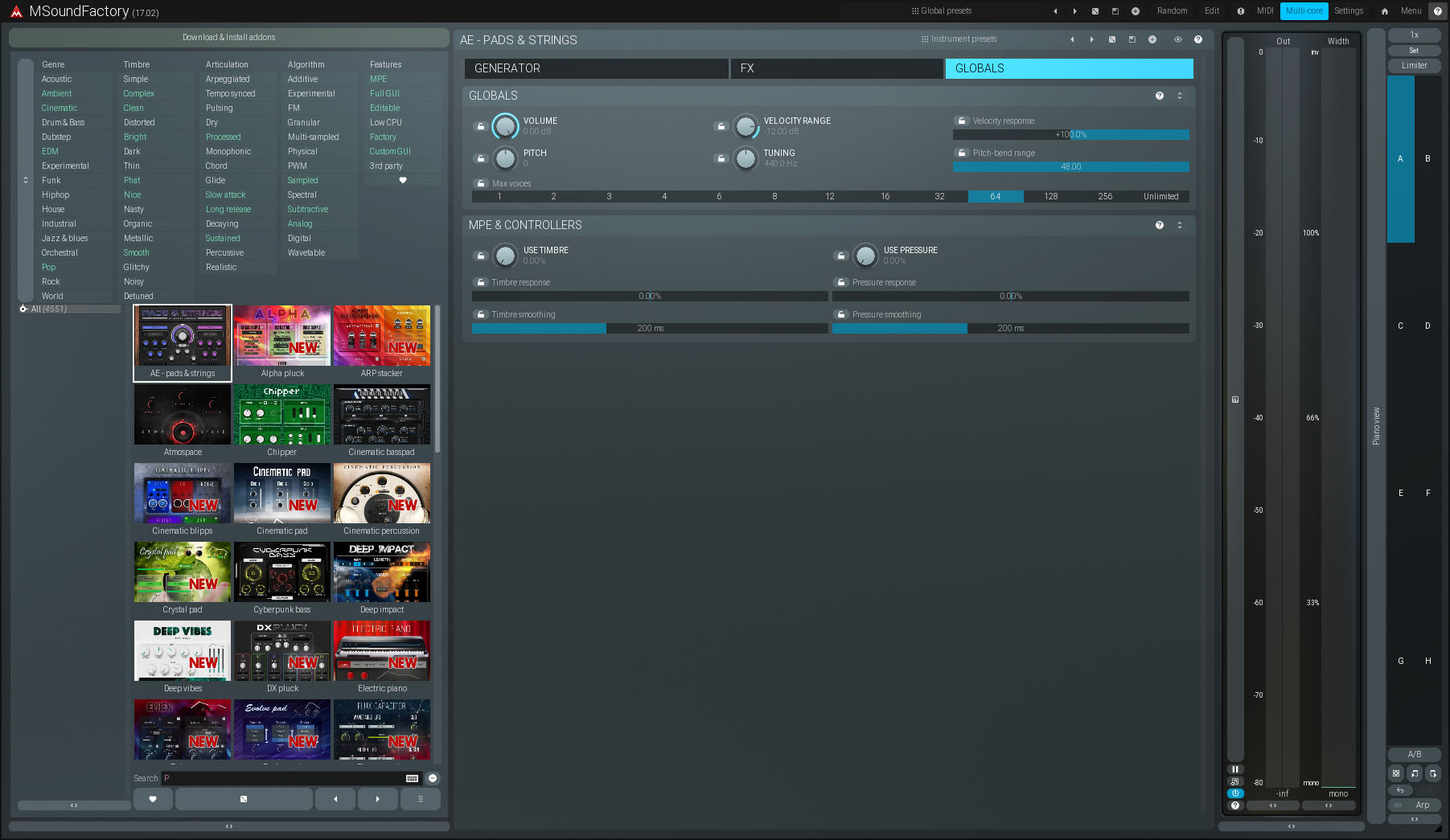Toggle instrument presets eye visibility icon
Viewport: 1450px width, 840px height.
[1177, 39]
